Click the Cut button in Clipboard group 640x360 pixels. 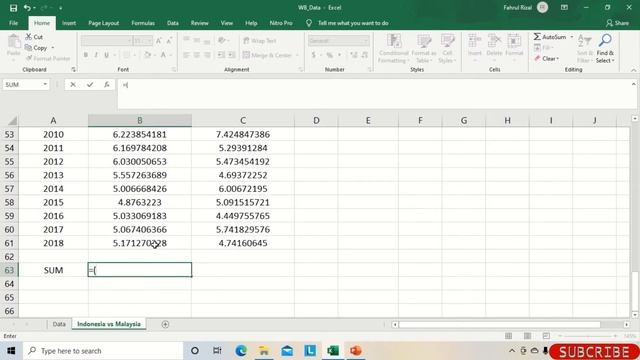pyautogui.click(x=34, y=37)
